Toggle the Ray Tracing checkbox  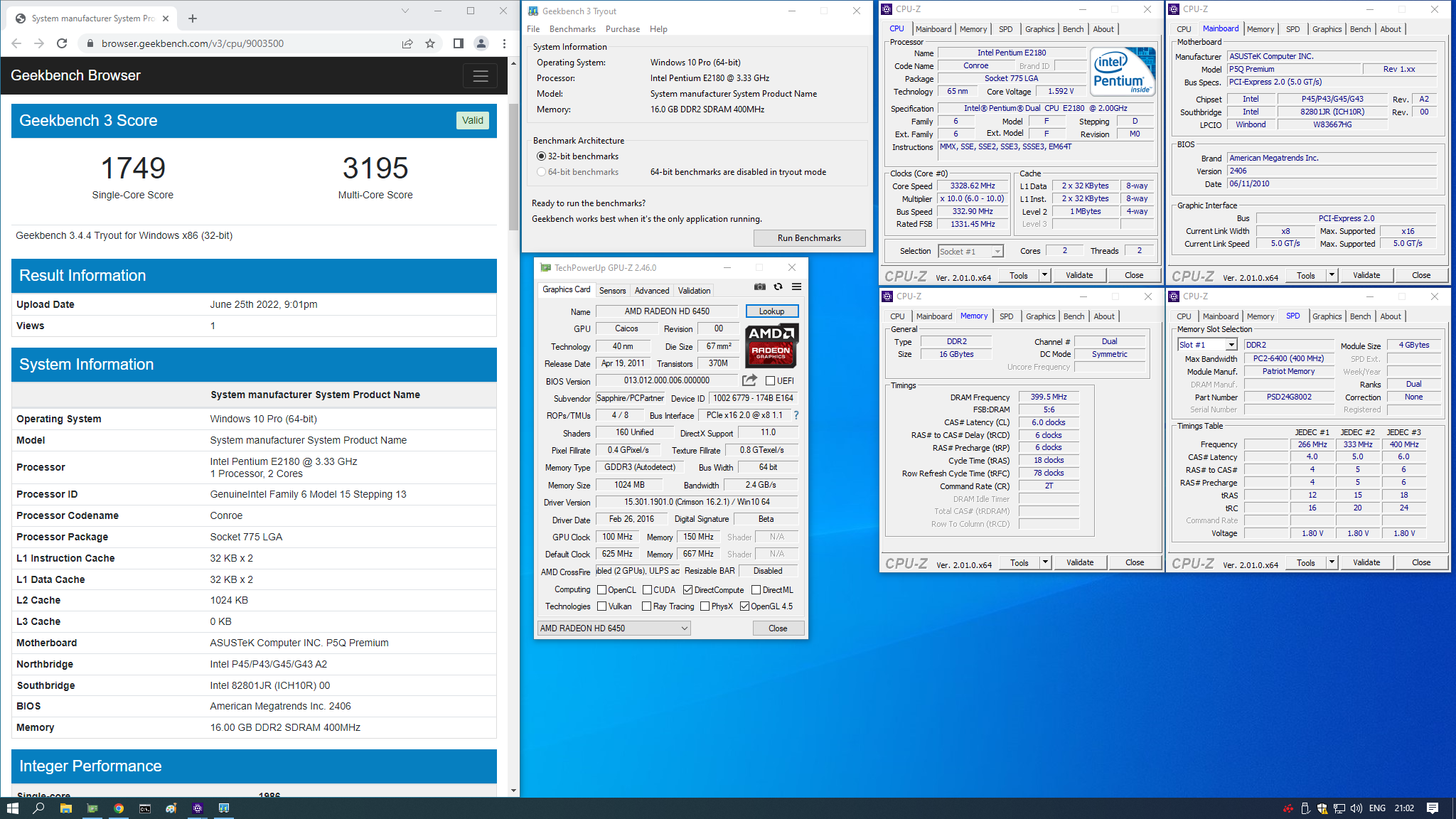[x=646, y=606]
